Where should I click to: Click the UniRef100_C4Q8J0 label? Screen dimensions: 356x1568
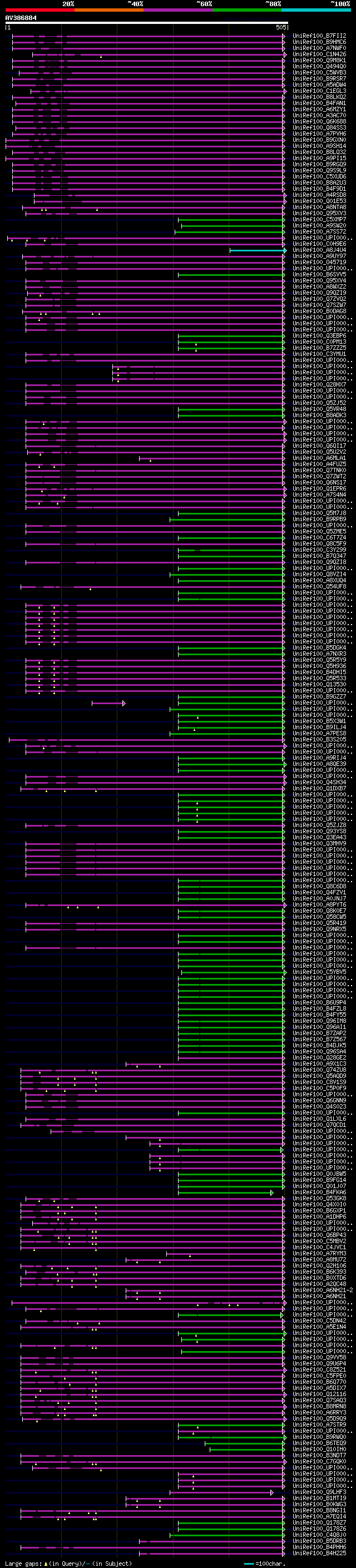pos(319,1535)
